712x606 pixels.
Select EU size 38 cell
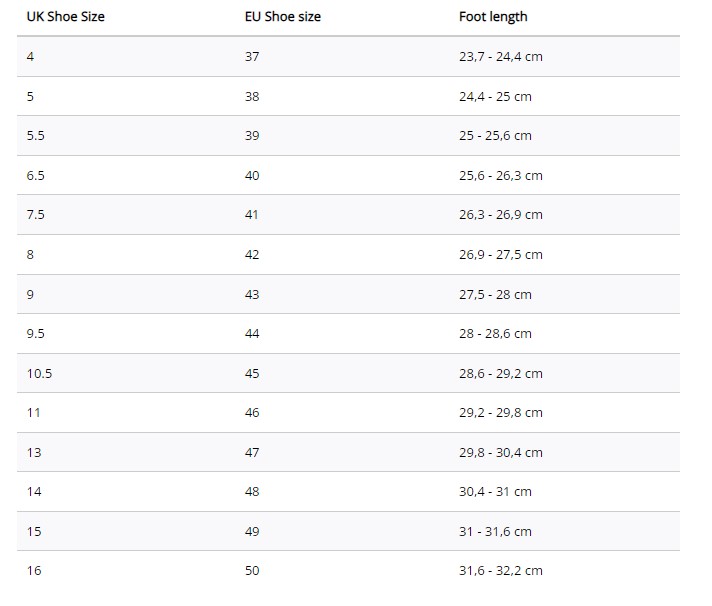pos(252,96)
